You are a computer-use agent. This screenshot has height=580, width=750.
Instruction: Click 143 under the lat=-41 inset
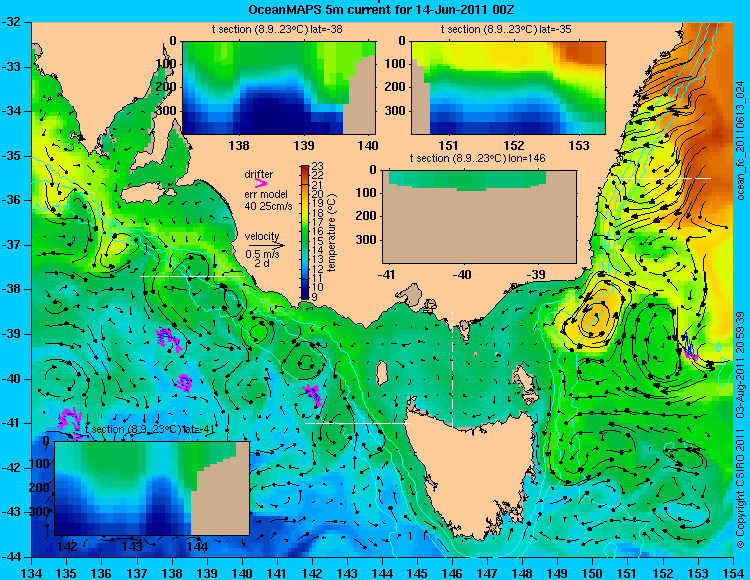click(132, 546)
